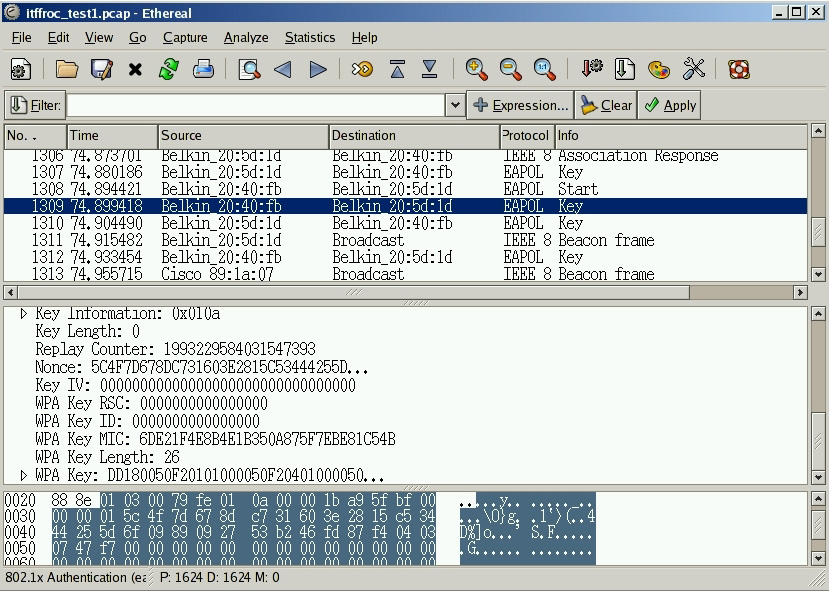This screenshot has width=829, height=591.
Task: Go to the first packet icon
Action: (397, 69)
